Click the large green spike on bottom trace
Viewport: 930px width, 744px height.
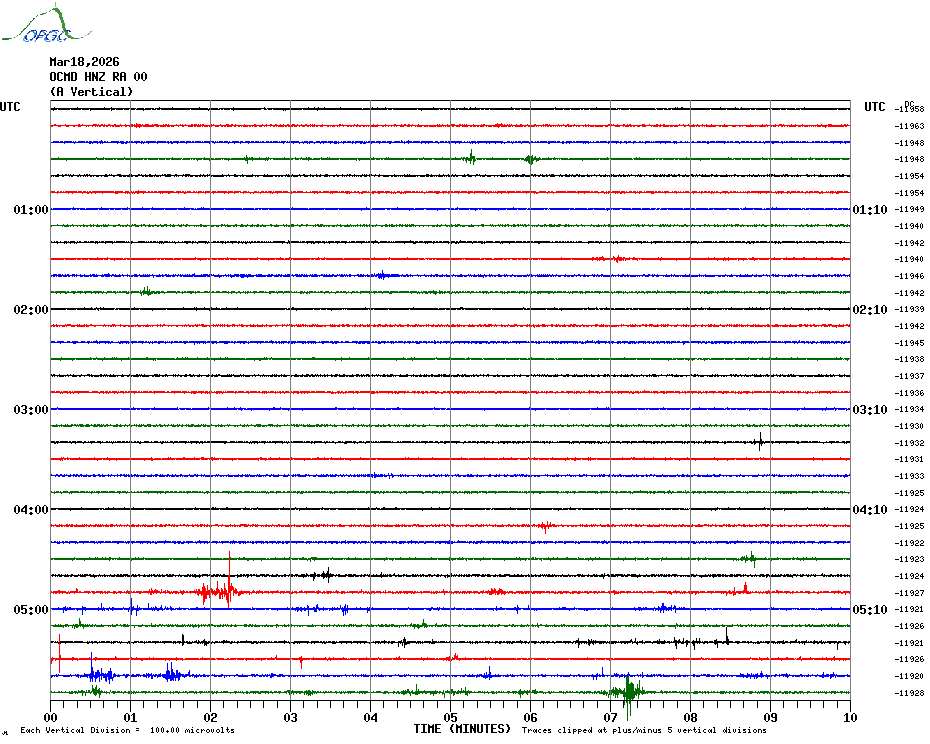coord(628,691)
